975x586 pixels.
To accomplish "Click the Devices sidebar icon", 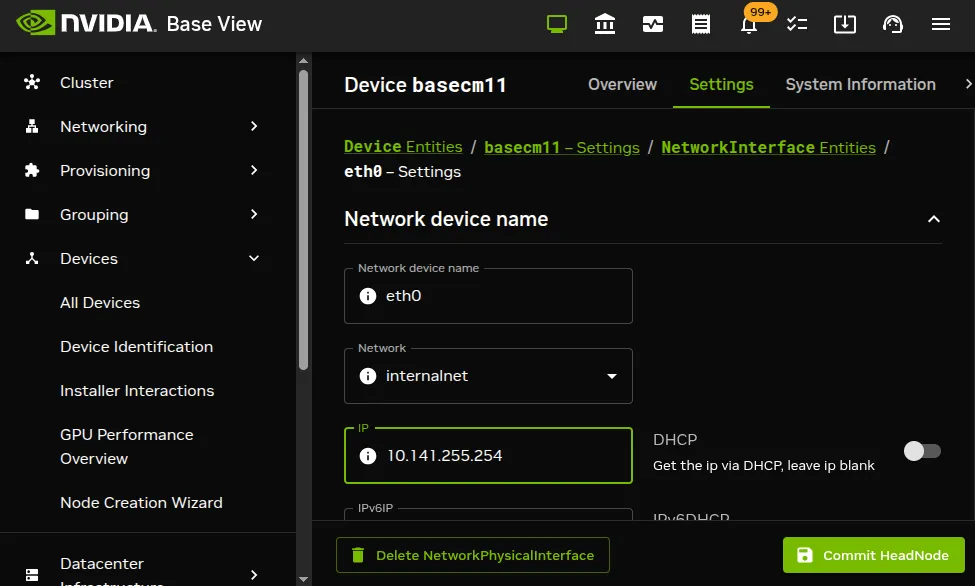I will pos(32,258).
